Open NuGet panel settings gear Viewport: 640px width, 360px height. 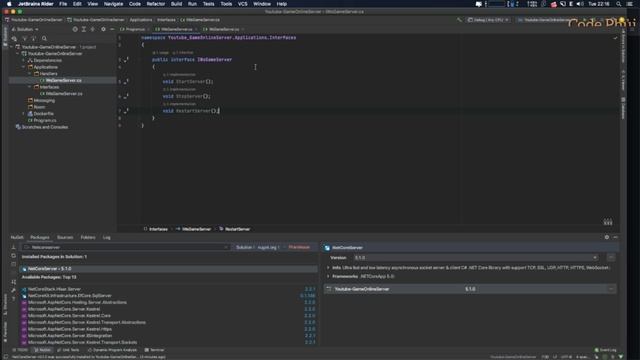607,237
